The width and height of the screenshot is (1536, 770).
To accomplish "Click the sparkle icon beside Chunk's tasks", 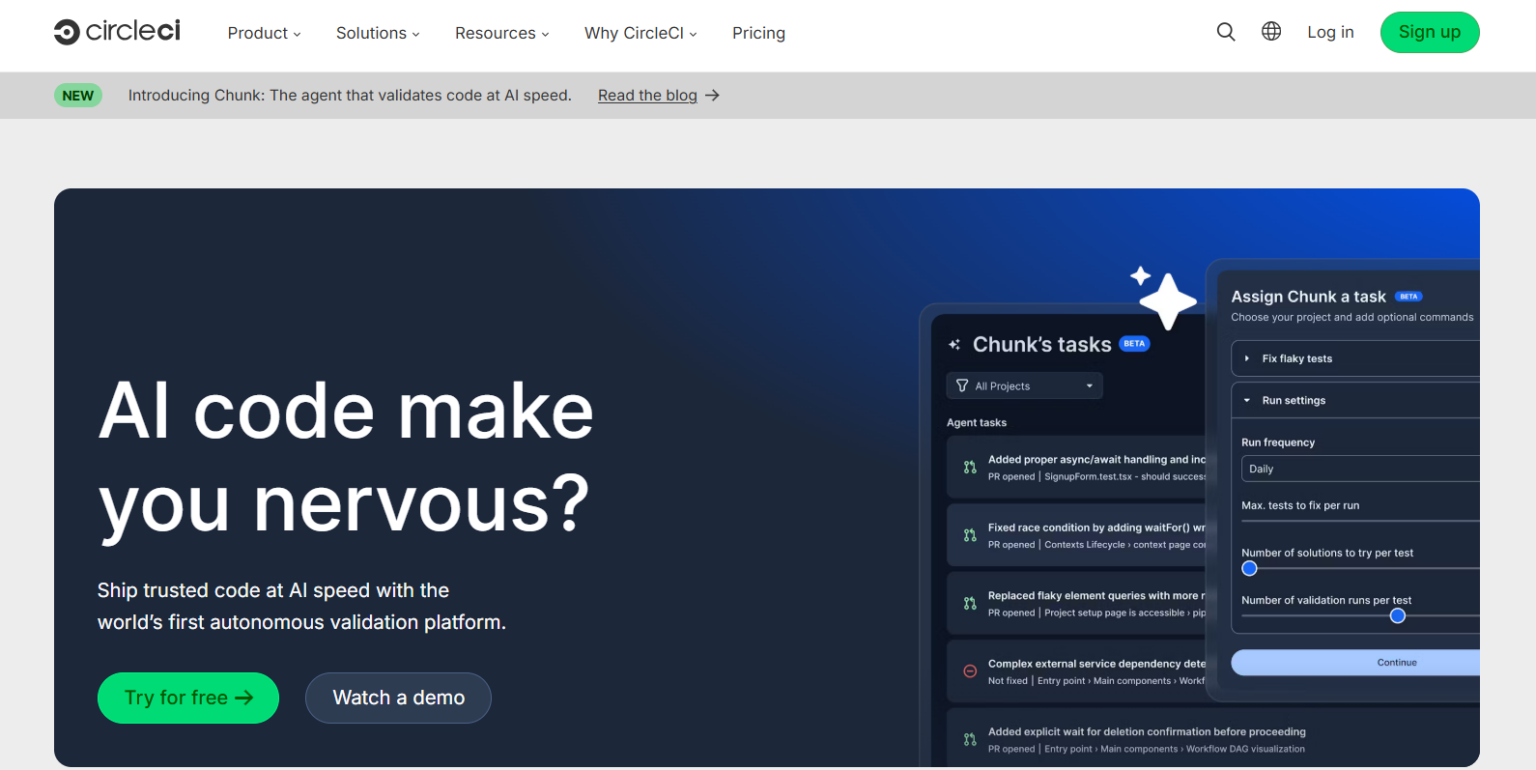I will (x=954, y=343).
